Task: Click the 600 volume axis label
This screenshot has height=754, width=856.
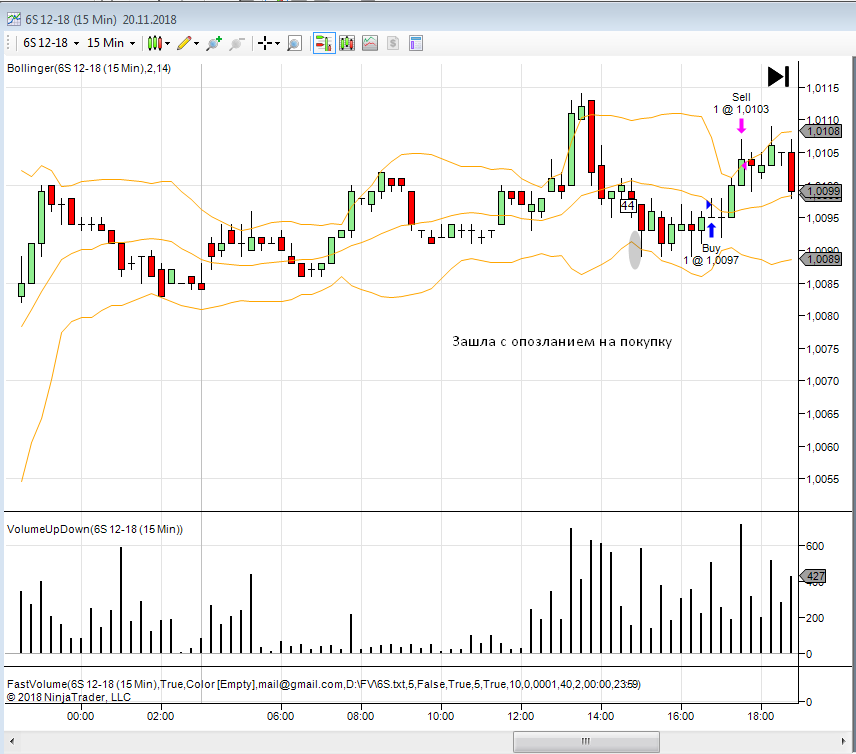Action: [x=815, y=546]
